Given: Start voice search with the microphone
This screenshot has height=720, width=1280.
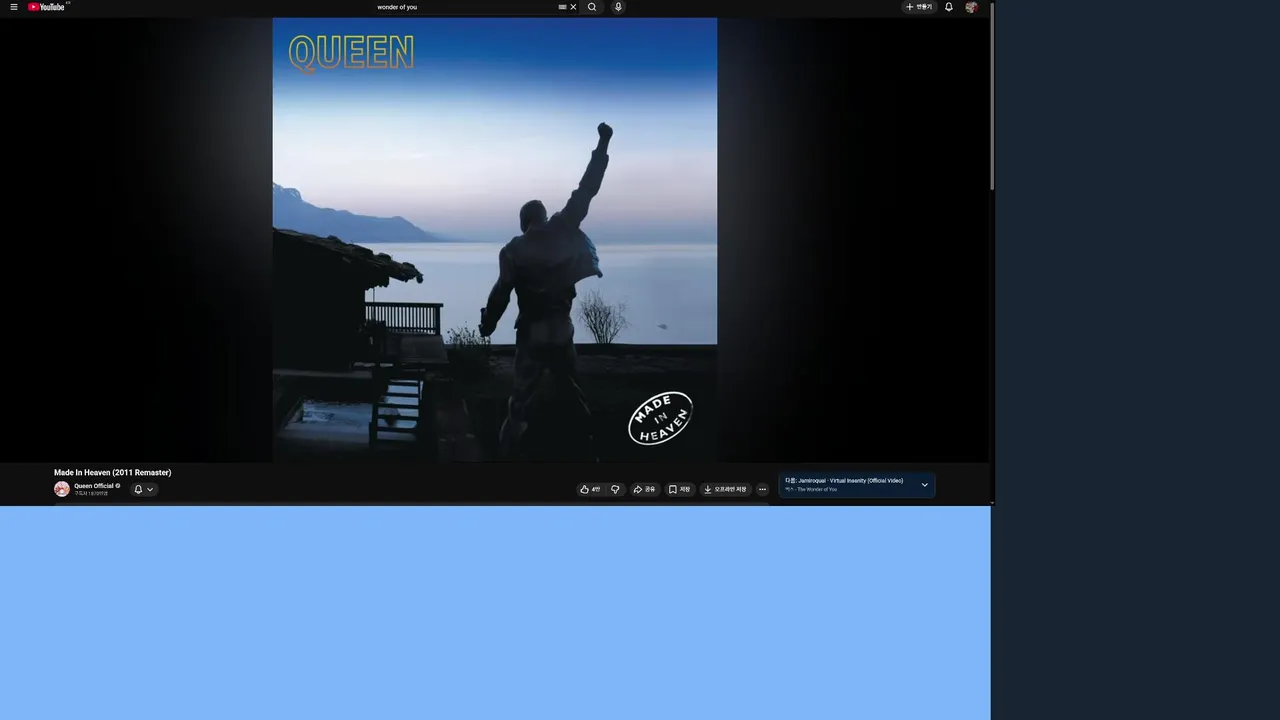Looking at the screenshot, I should click(618, 7).
